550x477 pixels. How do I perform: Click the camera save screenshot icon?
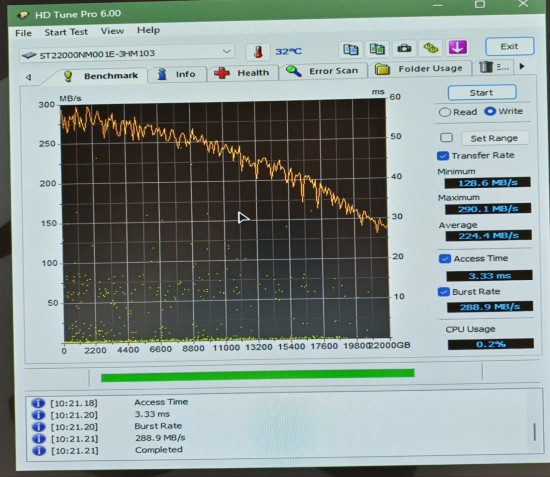(x=404, y=48)
